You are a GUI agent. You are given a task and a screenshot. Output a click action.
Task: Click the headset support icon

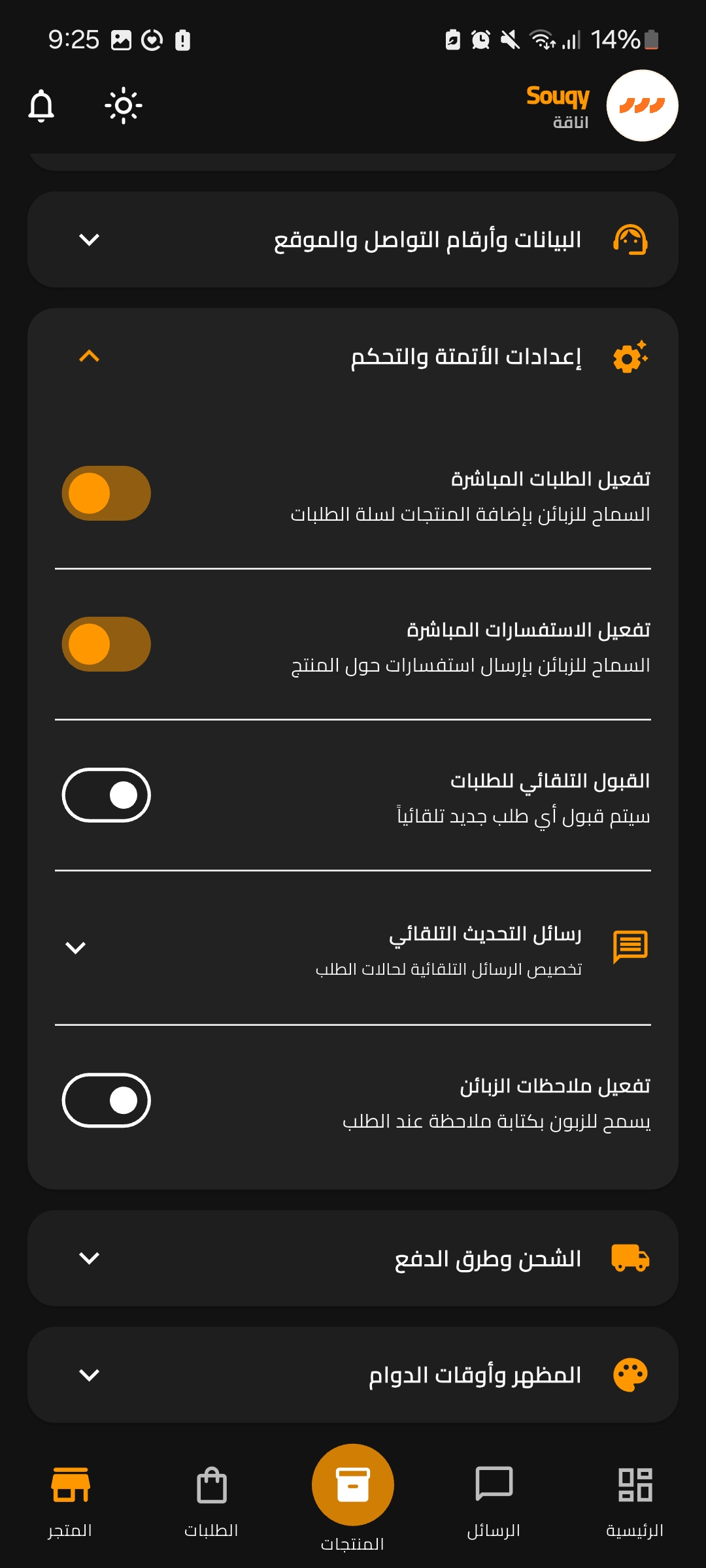pos(630,240)
